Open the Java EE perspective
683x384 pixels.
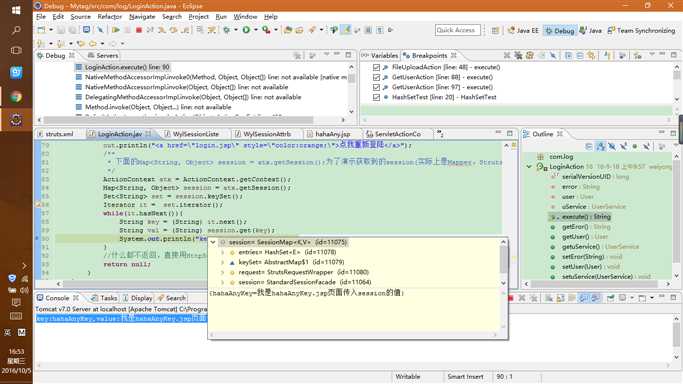pos(523,30)
